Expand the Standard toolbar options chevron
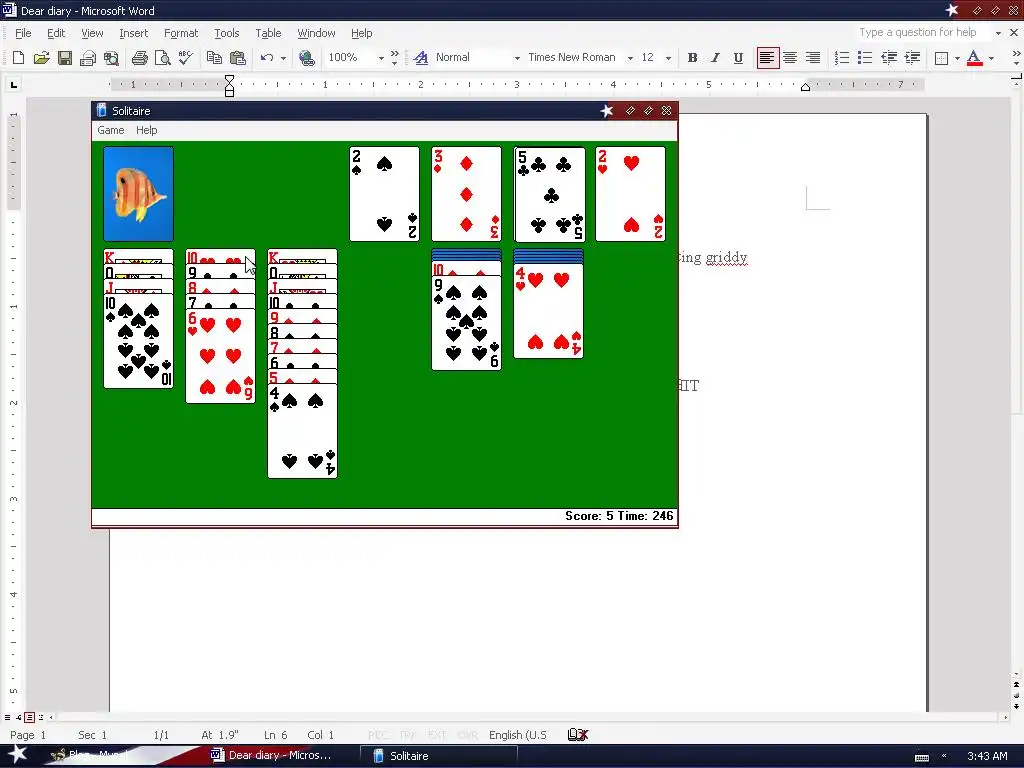 coord(394,57)
